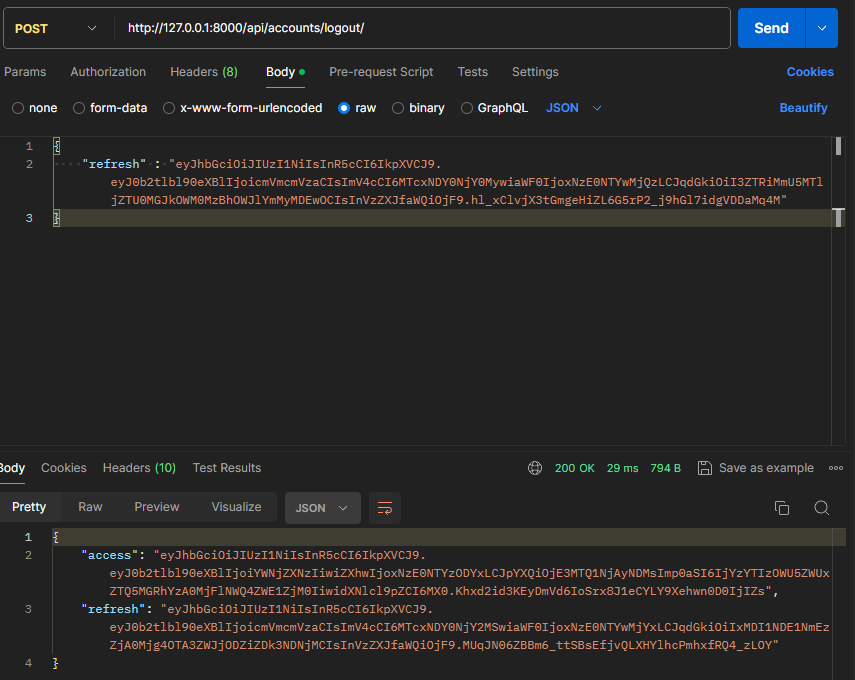
Task: Click the request URL input field
Action: 423,28
